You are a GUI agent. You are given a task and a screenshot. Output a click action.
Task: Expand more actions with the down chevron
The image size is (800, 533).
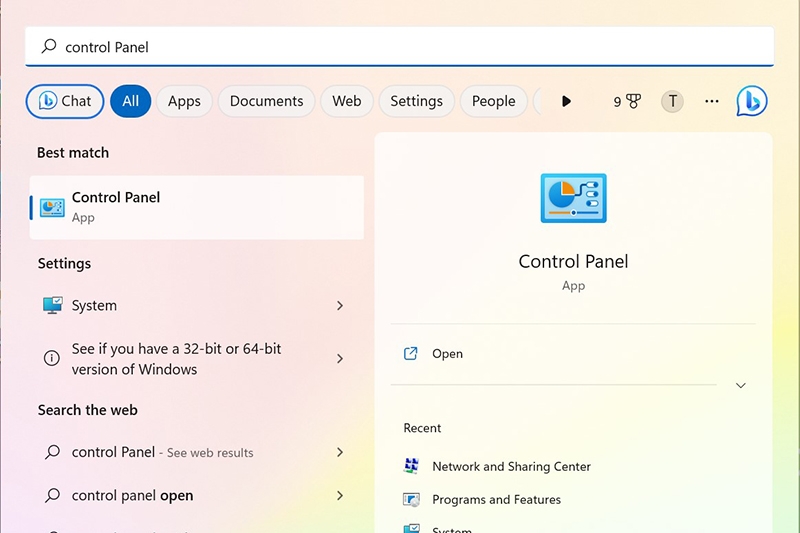(741, 385)
